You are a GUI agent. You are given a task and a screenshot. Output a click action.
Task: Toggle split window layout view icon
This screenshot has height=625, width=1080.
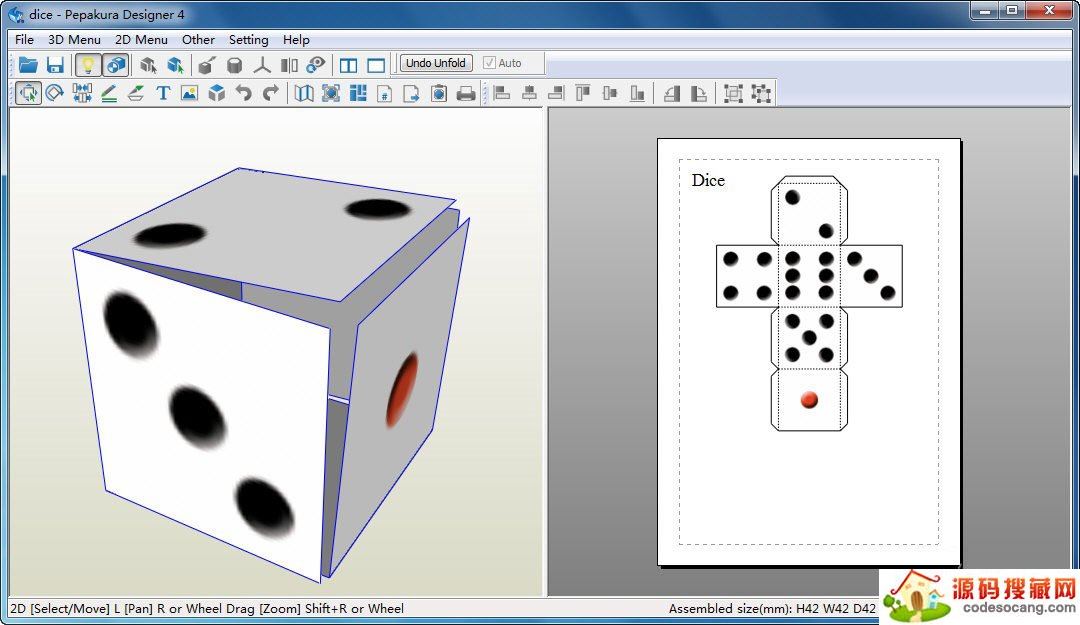[347, 63]
